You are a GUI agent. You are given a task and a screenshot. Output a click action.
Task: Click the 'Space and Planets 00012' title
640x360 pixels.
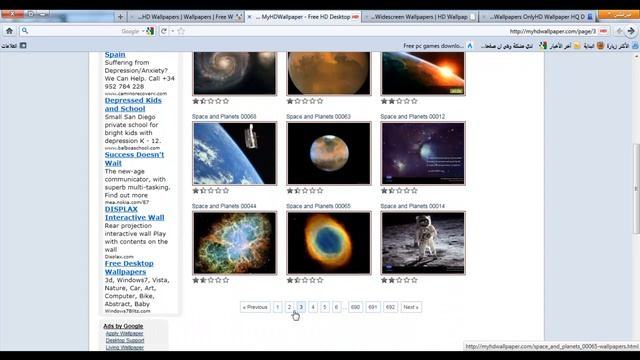point(413,117)
